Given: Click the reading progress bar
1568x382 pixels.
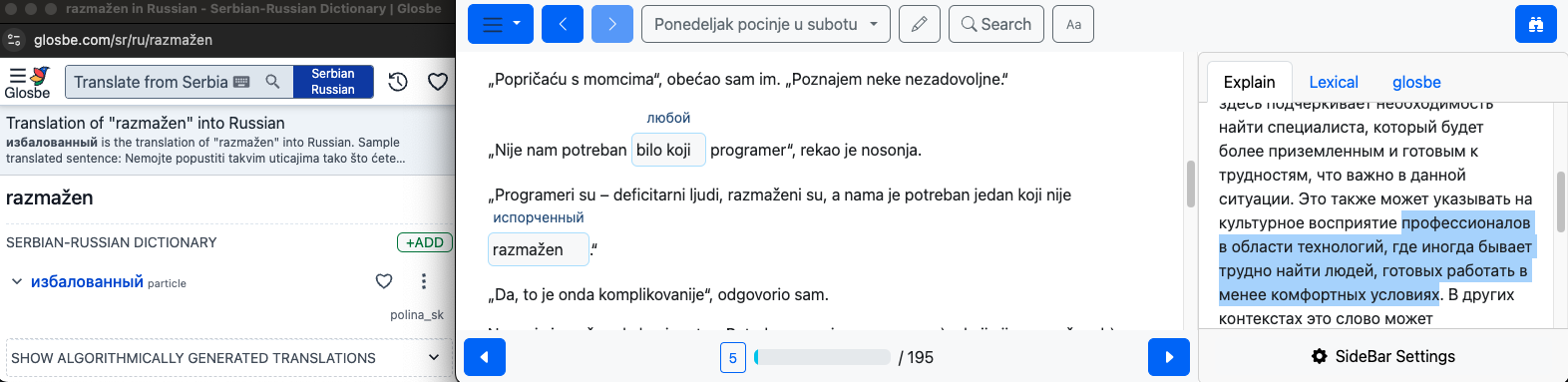Looking at the screenshot, I should (x=823, y=357).
